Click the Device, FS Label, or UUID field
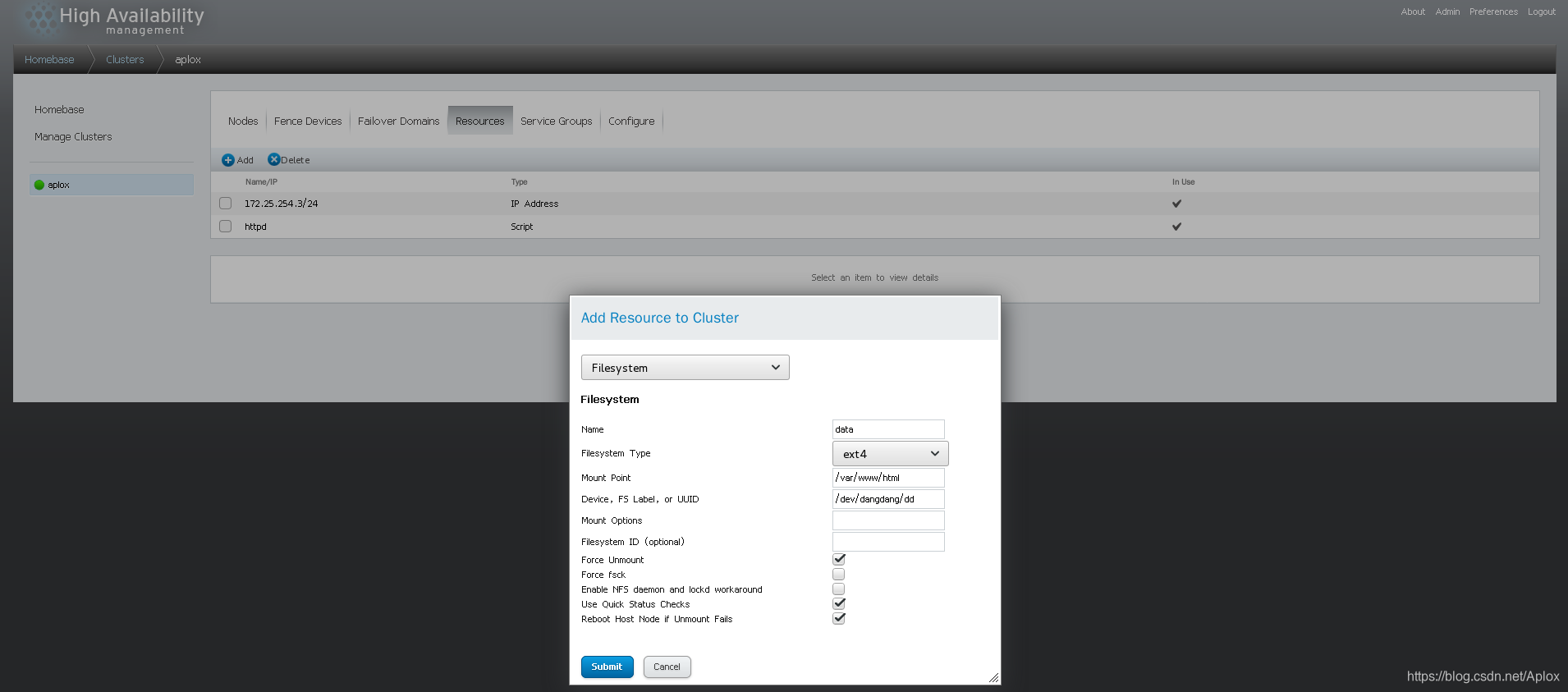The height and width of the screenshot is (692, 1568). (888, 499)
